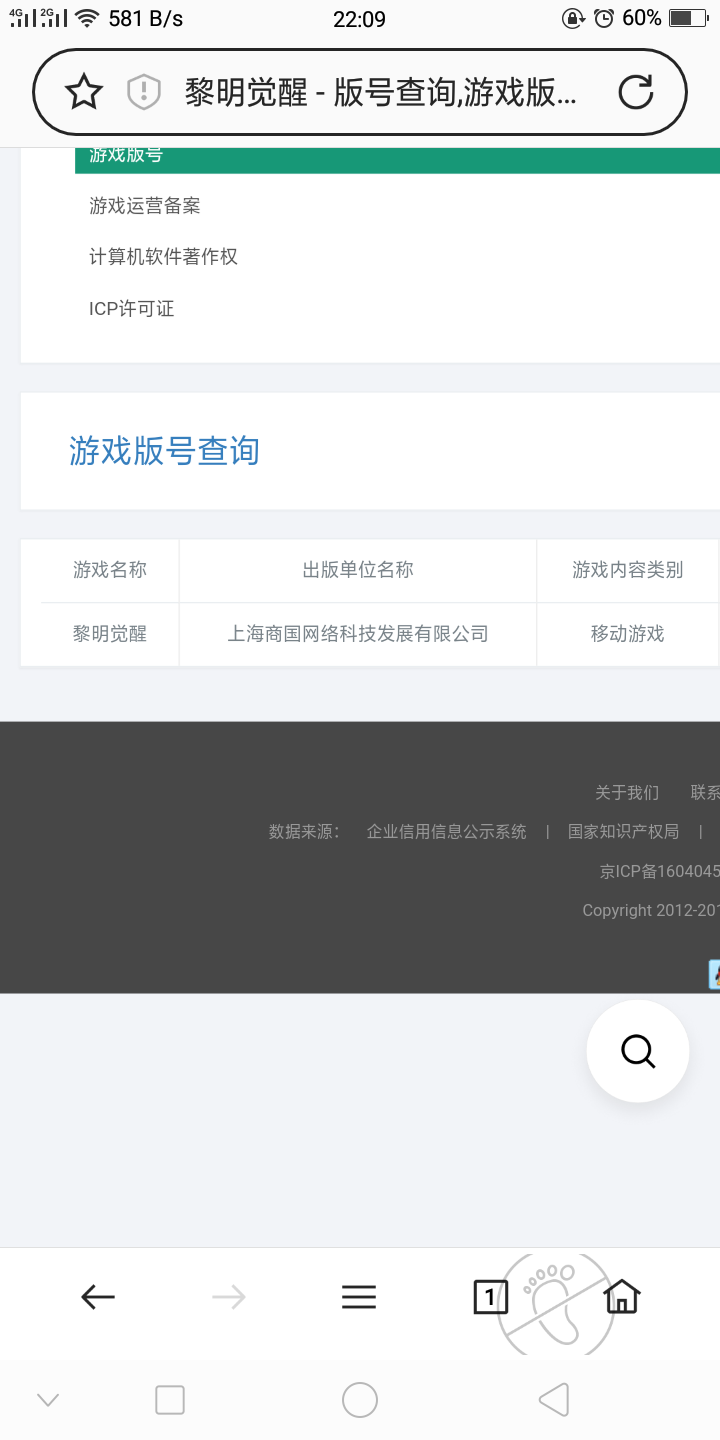Tap the alarm clock status icon
This screenshot has width=720, height=1440.
coord(604,18)
